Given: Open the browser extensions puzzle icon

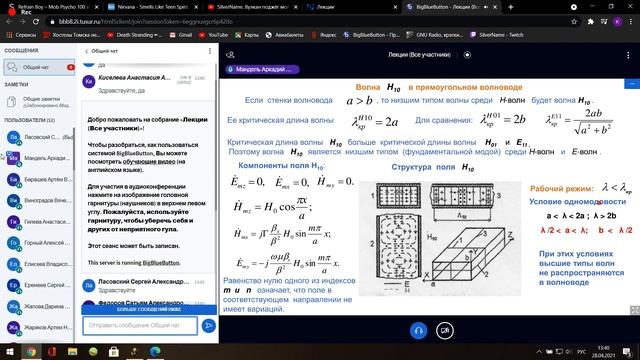Looking at the screenshot, I should tap(590, 22).
